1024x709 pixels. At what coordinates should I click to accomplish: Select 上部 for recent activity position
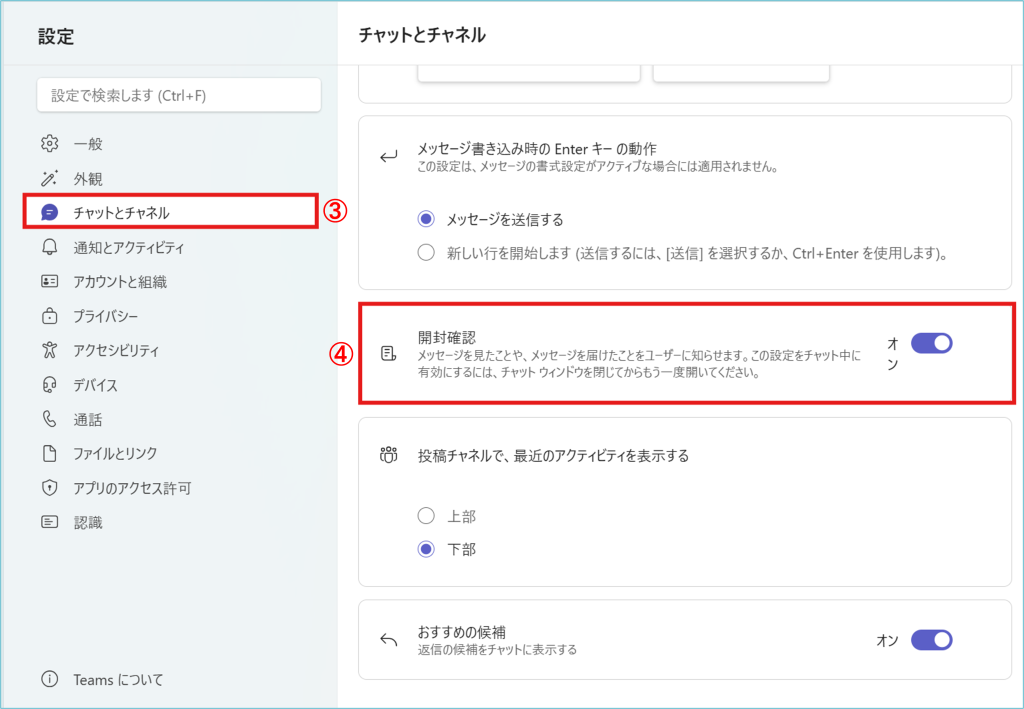(x=427, y=516)
